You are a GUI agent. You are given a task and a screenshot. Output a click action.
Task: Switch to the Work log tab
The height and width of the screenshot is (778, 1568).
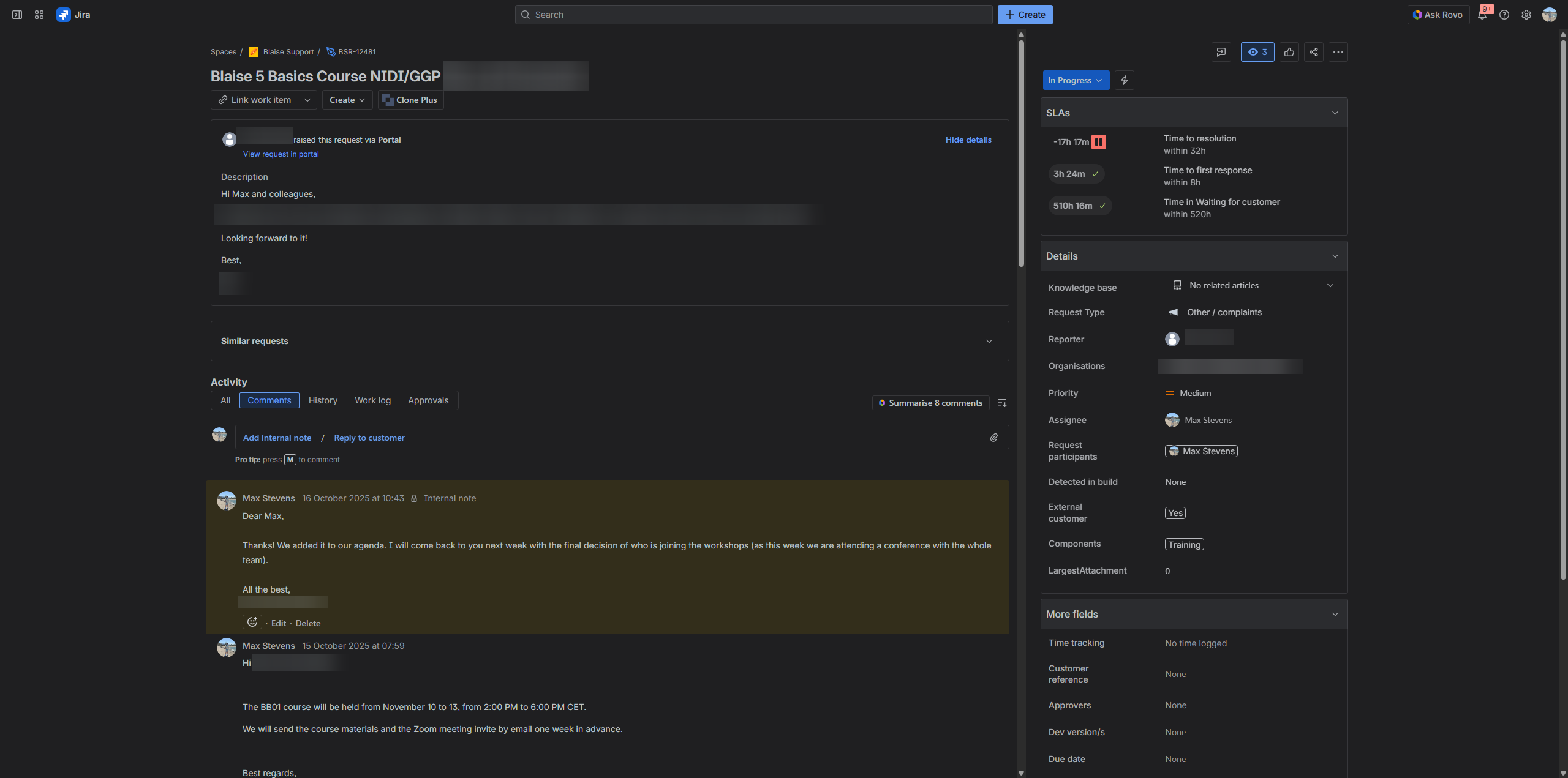tap(372, 400)
